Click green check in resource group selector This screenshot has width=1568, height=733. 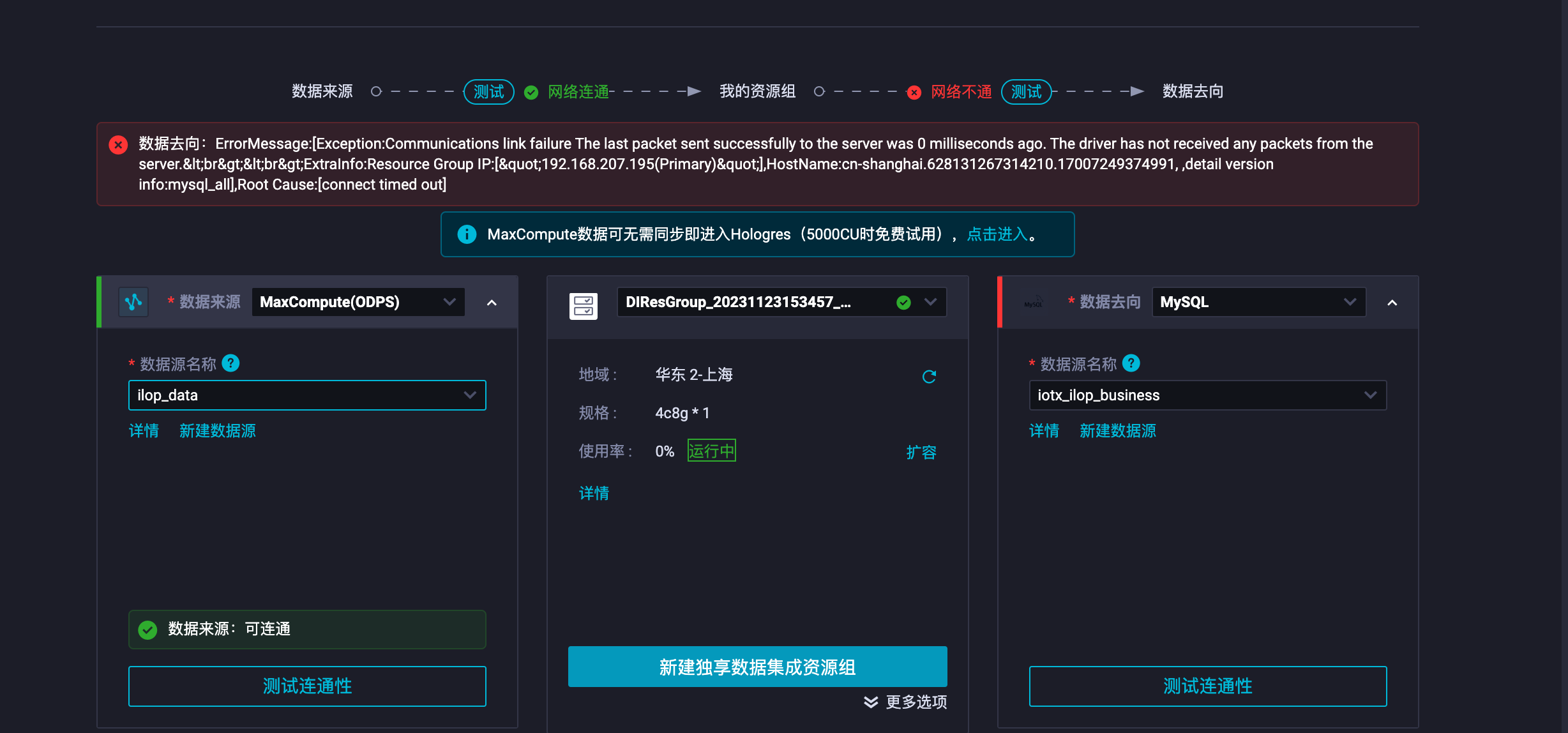pyautogui.click(x=903, y=303)
